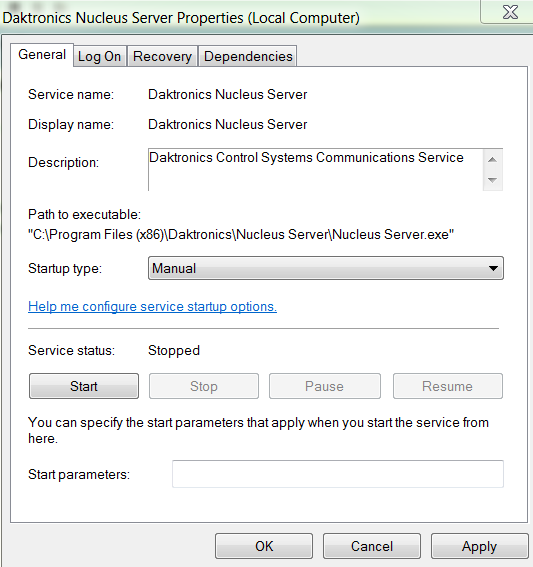Click description scrollbar up arrow
Screen dimensions: 533x567
click(493, 159)
